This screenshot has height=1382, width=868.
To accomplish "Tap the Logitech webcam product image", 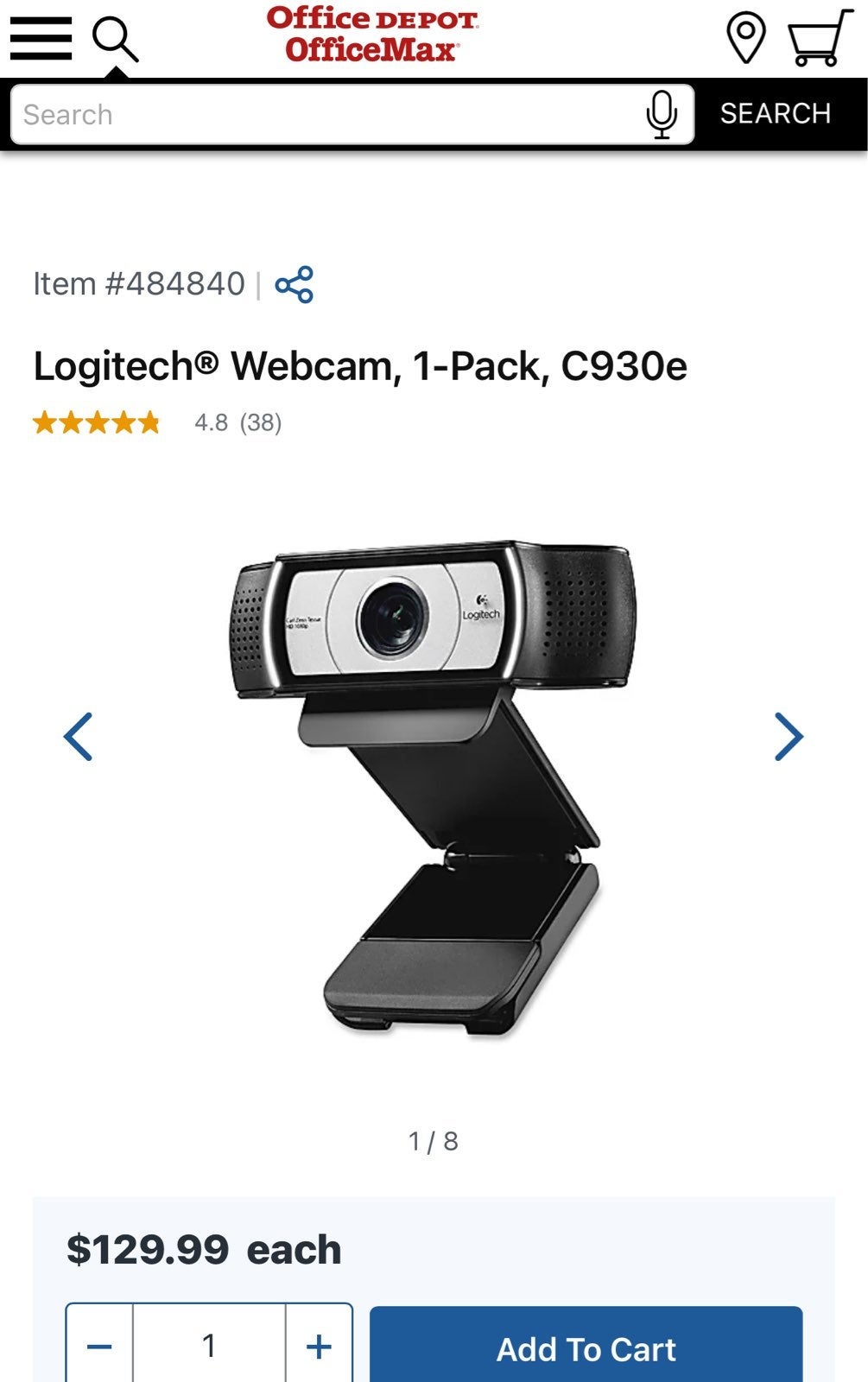I will (x=434, y=788).
